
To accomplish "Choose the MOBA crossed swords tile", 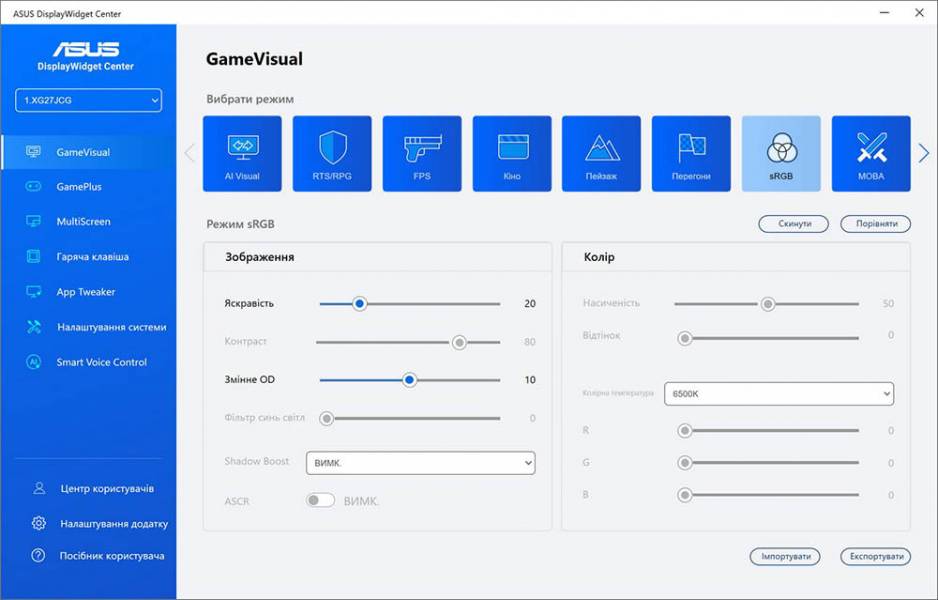I will 871,154.
